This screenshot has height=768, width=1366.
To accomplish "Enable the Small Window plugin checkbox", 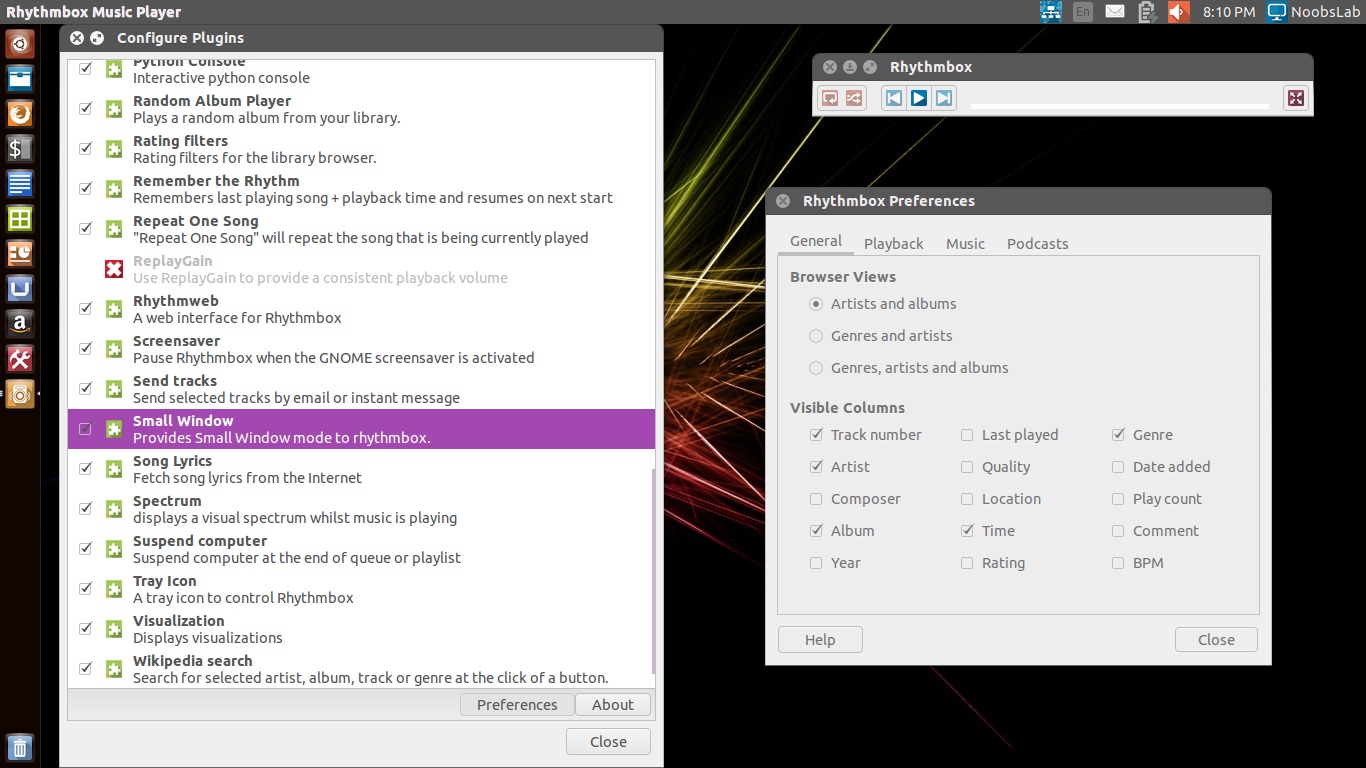I will pos(85,429).
